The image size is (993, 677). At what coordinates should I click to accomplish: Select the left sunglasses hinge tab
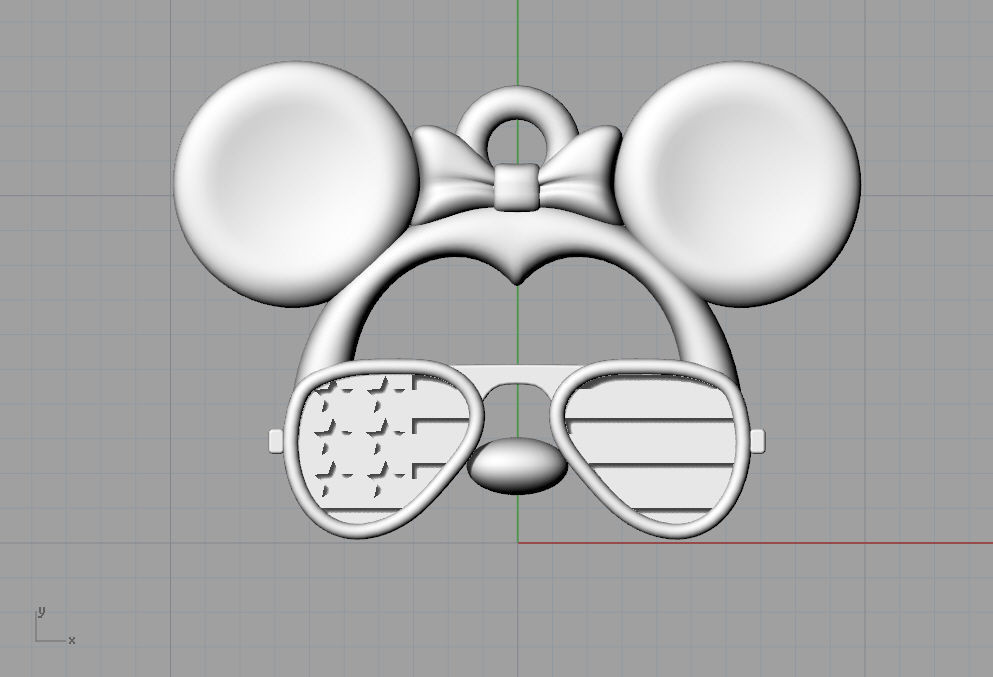coord(276,441)
